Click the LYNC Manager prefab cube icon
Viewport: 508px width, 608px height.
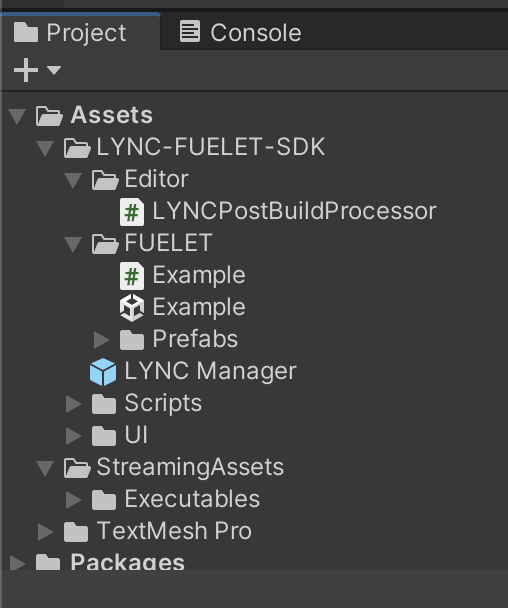(x=103, y=372)
